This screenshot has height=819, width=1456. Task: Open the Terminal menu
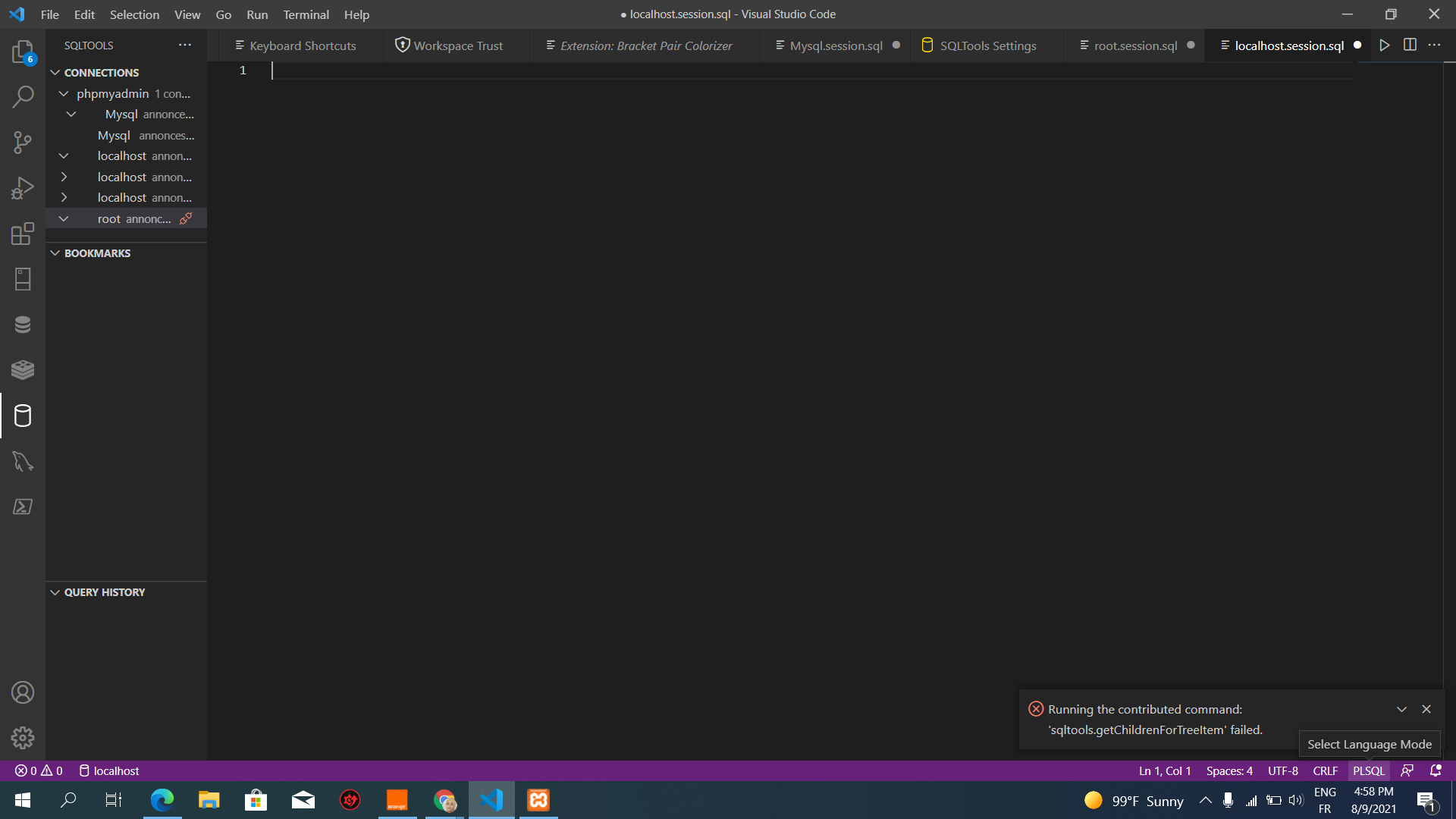306,14
